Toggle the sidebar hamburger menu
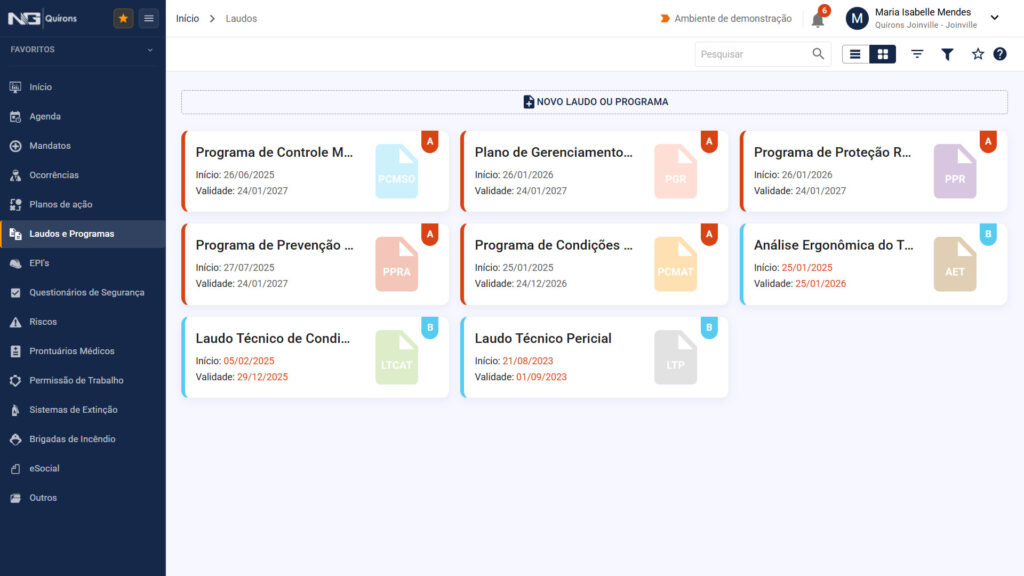 click(x=149, y=18)
